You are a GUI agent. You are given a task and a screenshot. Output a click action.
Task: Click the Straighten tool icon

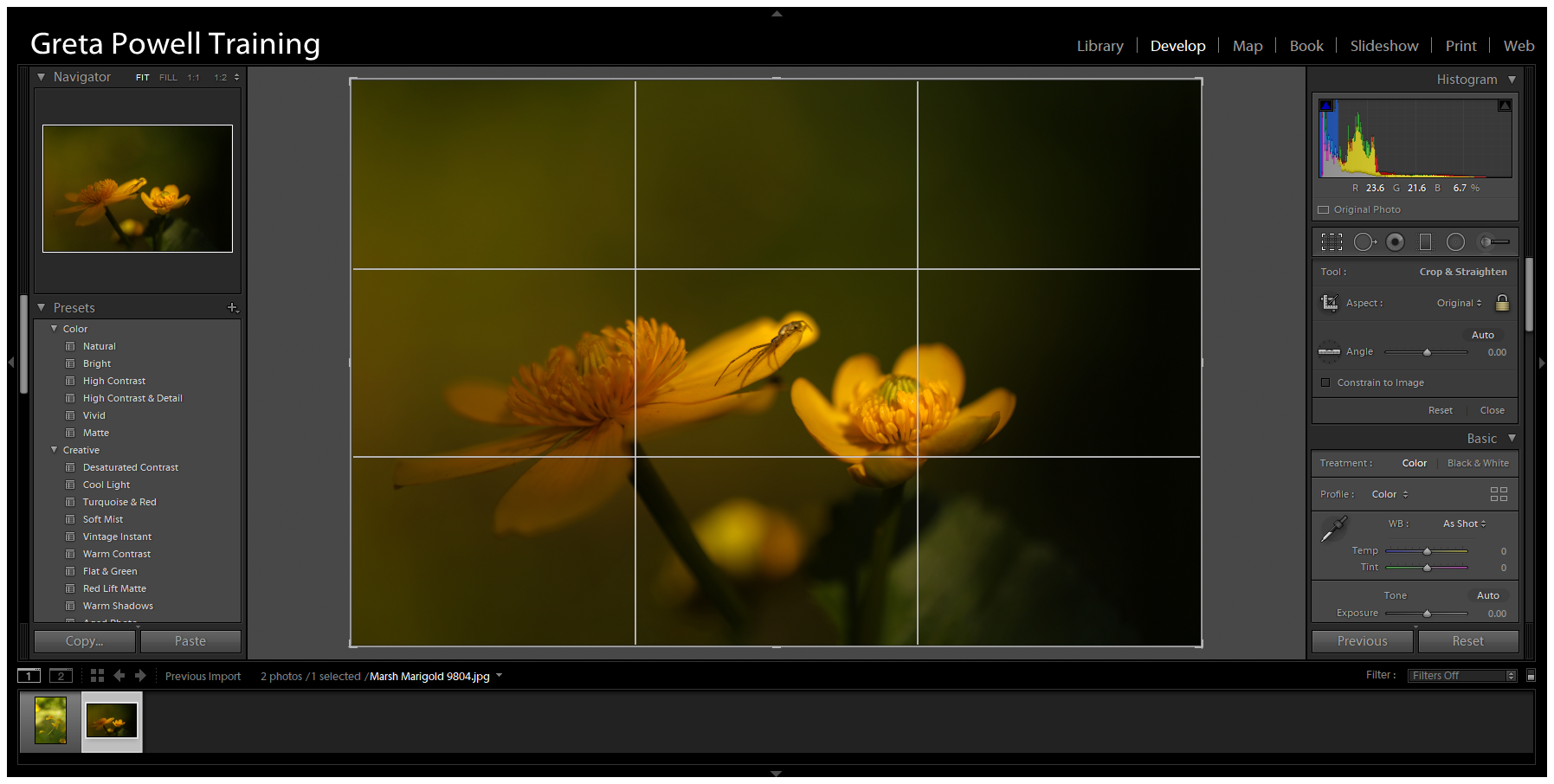pos(1329,351)
